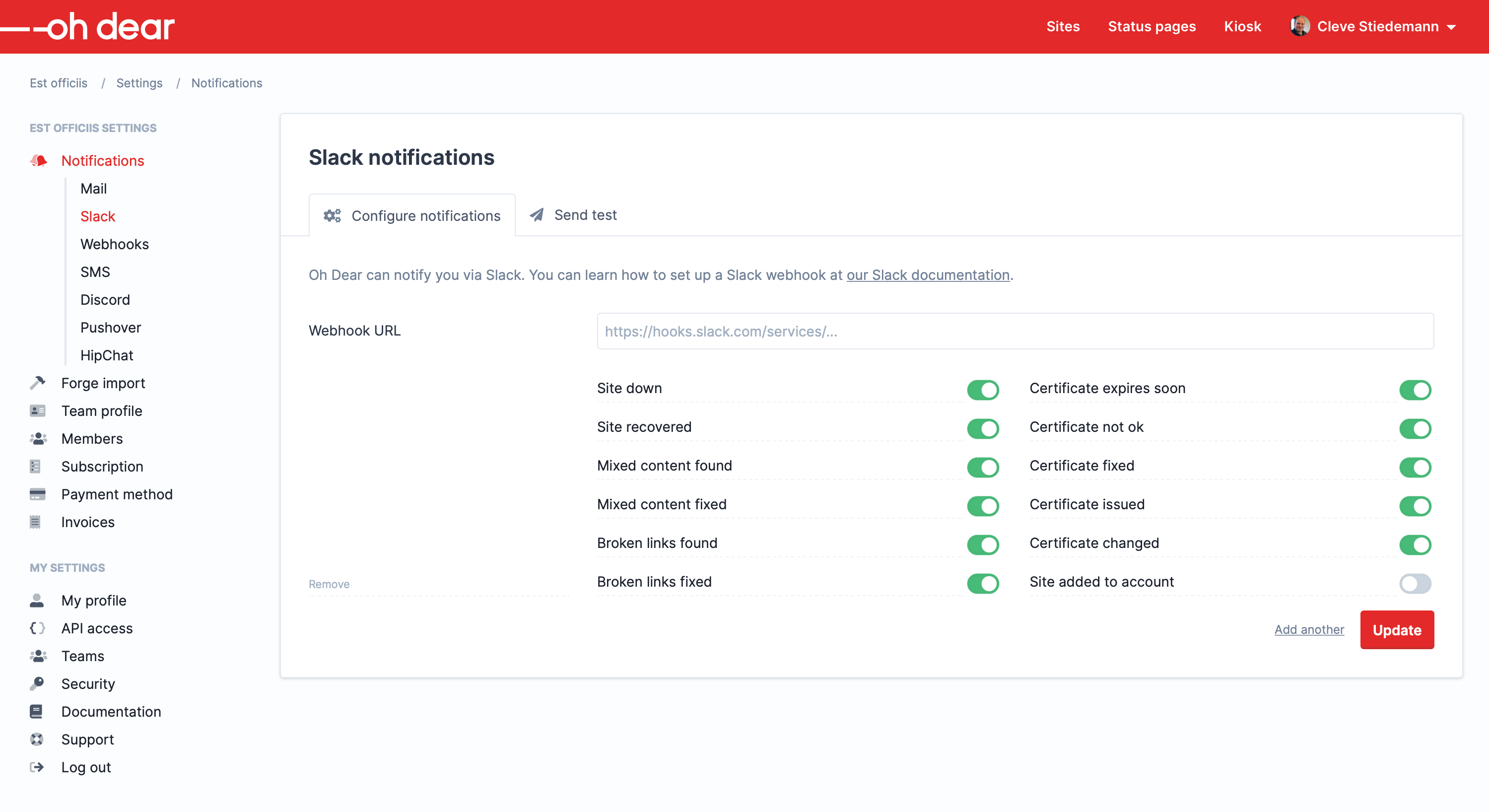Click the Cleve Stiedemann avatar picture
Image resolution: width=1489 pixels, height=812 pixels.
tap(1299, 26)
